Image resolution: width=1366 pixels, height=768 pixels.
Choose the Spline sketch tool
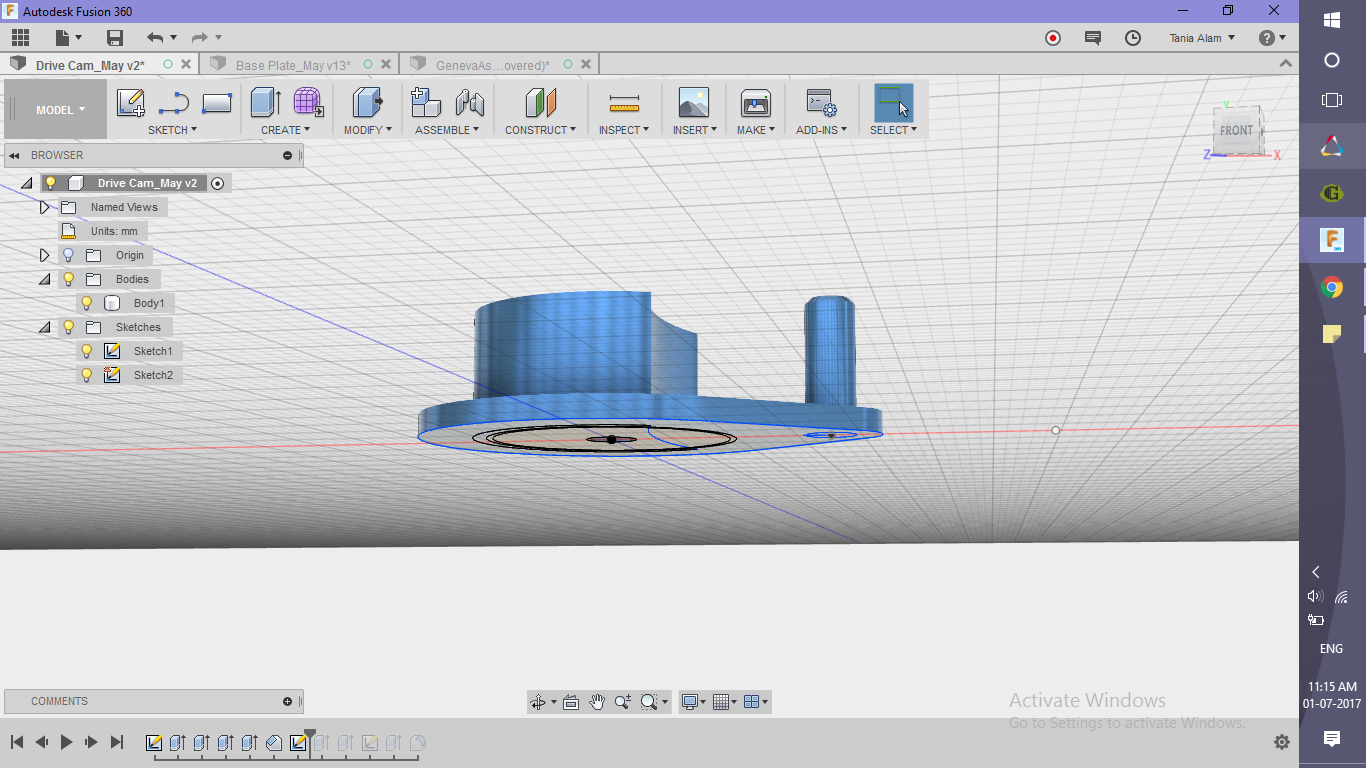174,103
